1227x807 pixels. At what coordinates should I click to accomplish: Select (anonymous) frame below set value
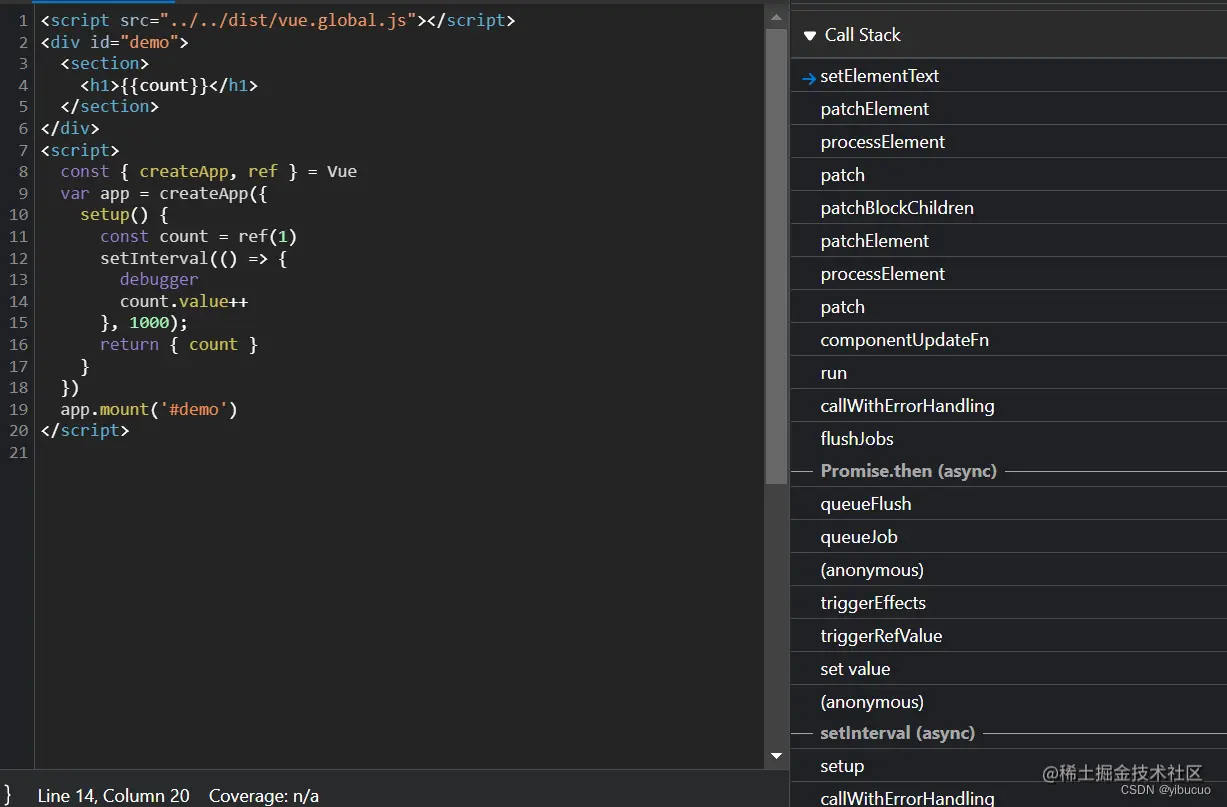click(1009, 702)
